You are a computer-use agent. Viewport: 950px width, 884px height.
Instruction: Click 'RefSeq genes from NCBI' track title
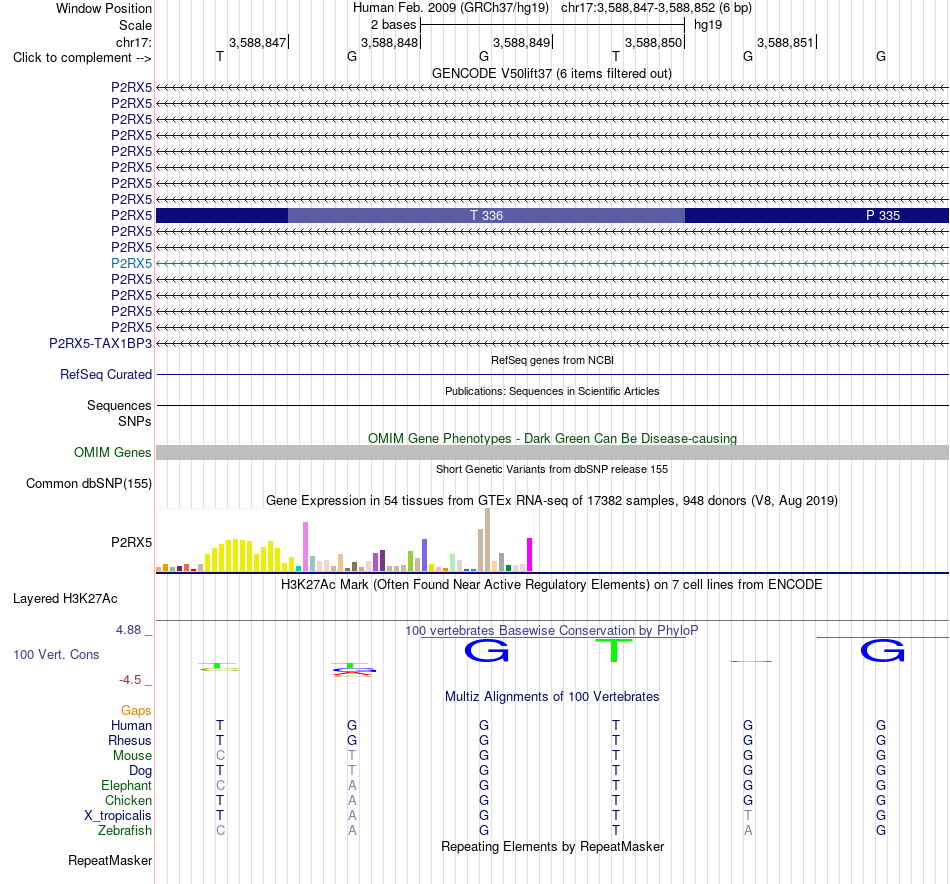coord(552,360)
